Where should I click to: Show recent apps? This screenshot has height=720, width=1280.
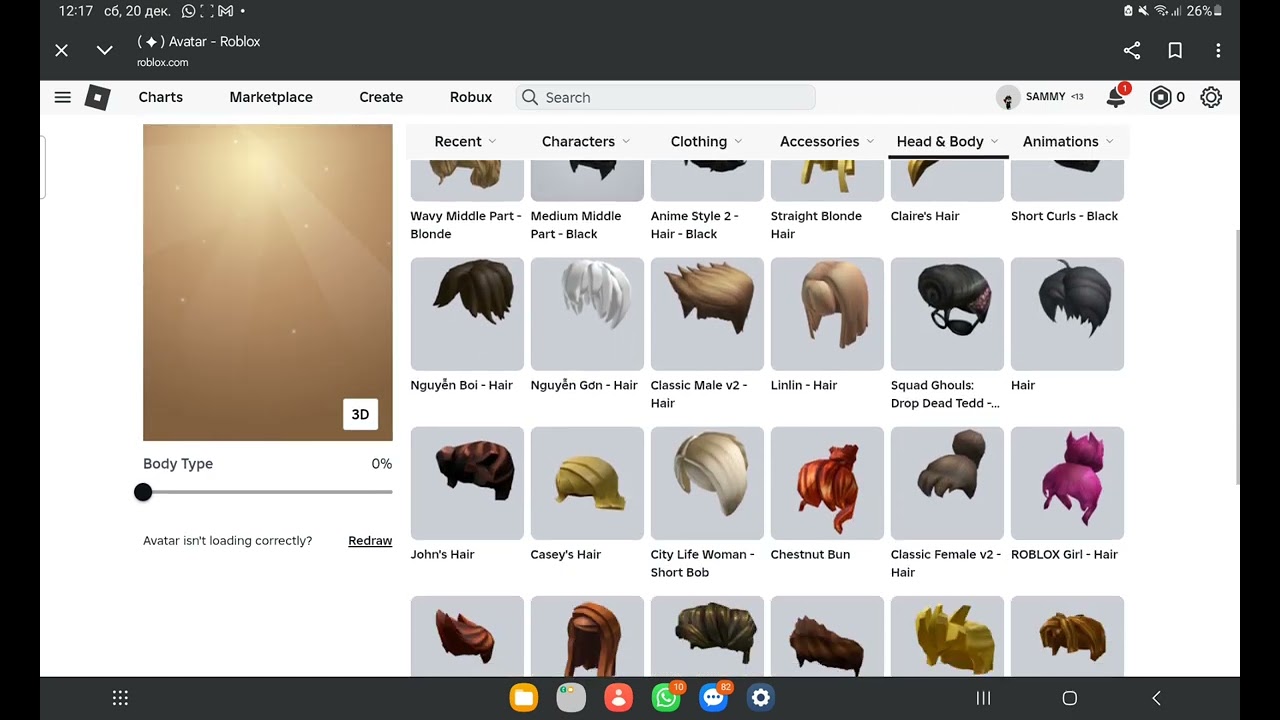pyautogui.click(x=983, y=698)
